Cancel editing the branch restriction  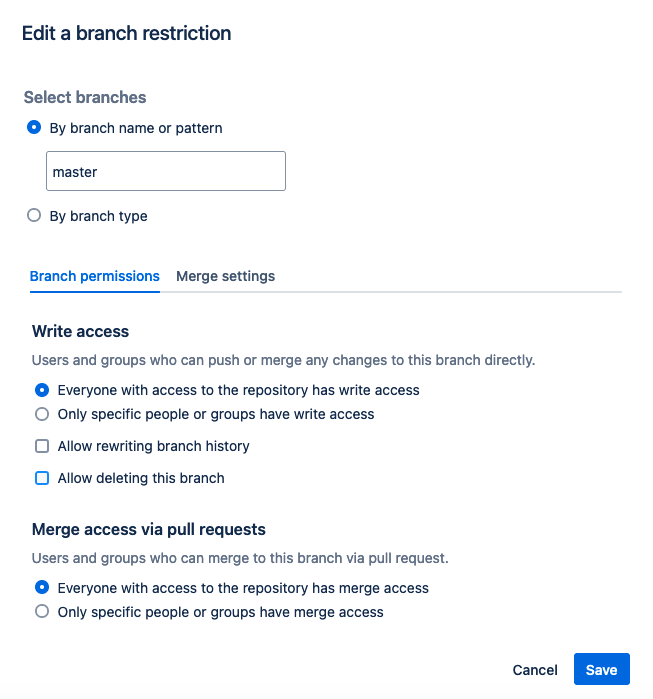pos(535,670)
